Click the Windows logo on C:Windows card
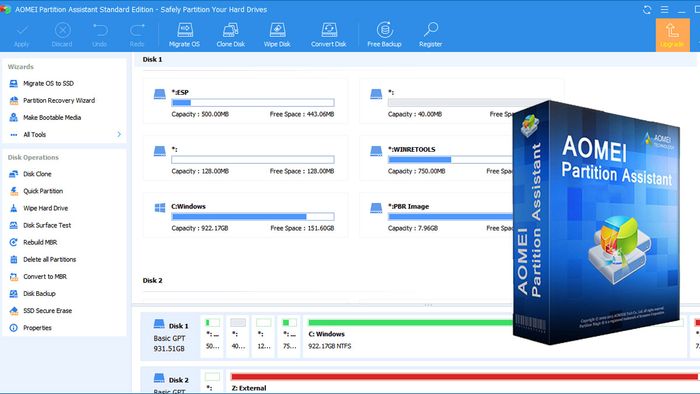Image resolution: width=700 pixels, height=394 pixels. point(160,207)
